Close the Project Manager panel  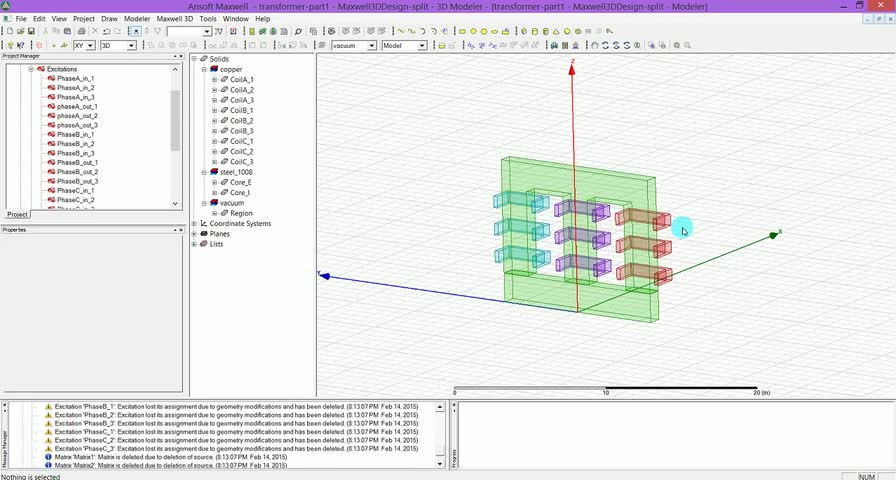(x=182, y=56)
